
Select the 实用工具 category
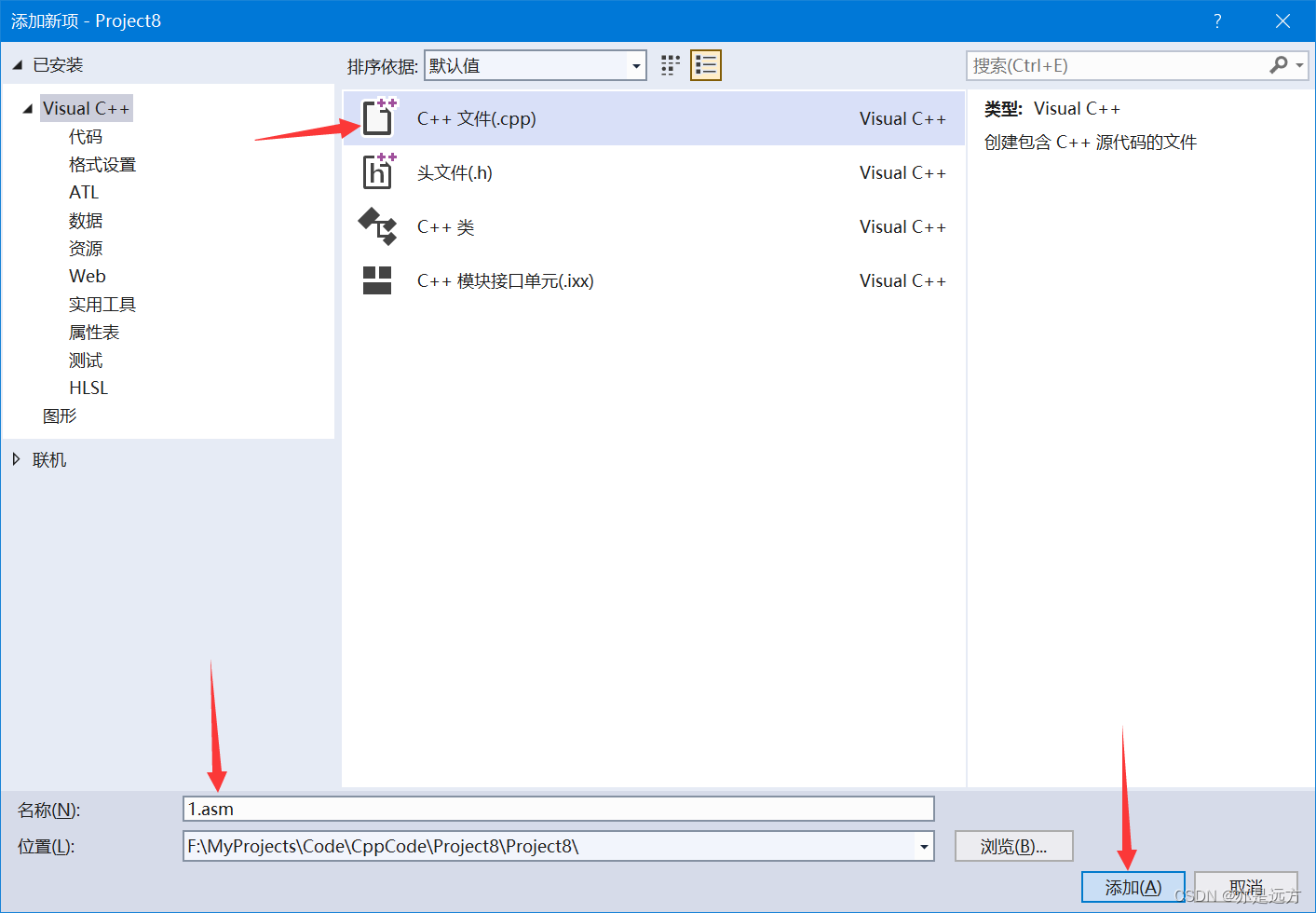[102, 305]
